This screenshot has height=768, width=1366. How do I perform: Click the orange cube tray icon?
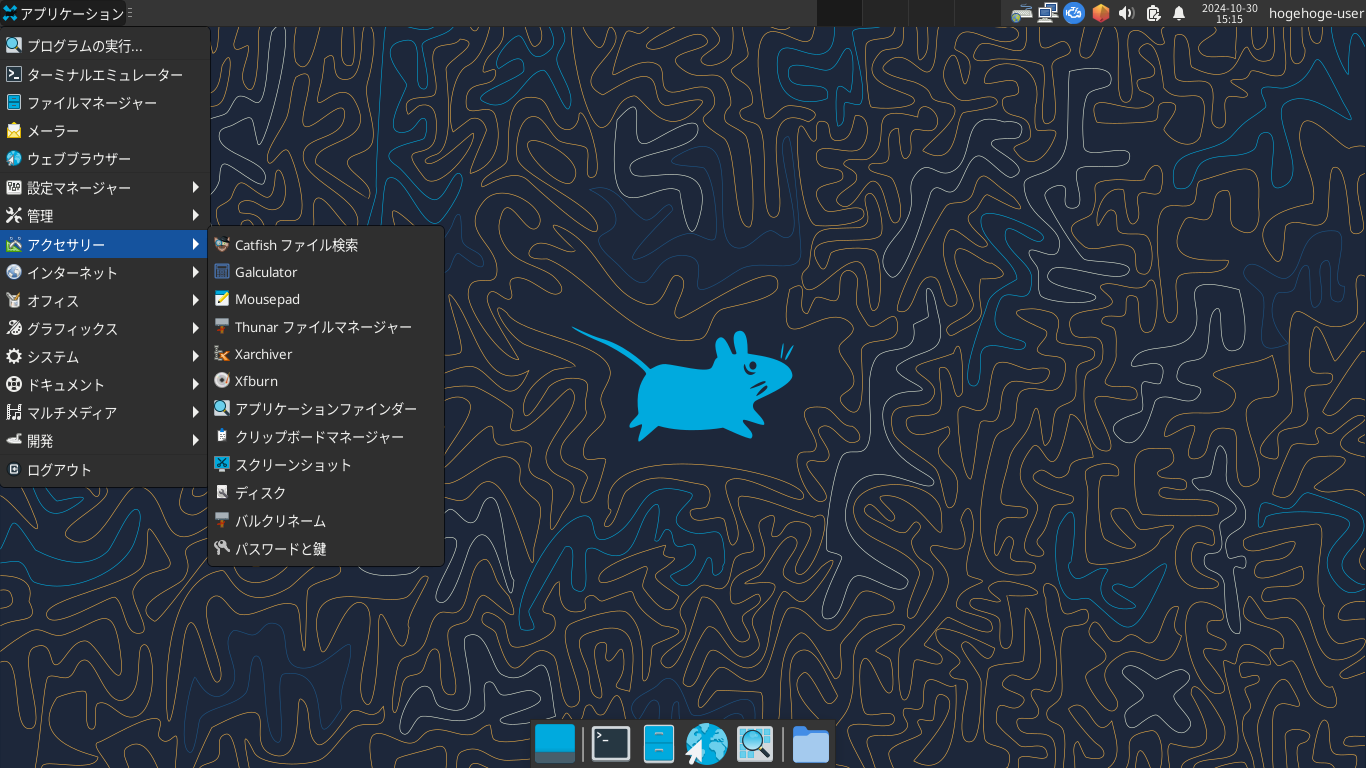coord(1101,13)
